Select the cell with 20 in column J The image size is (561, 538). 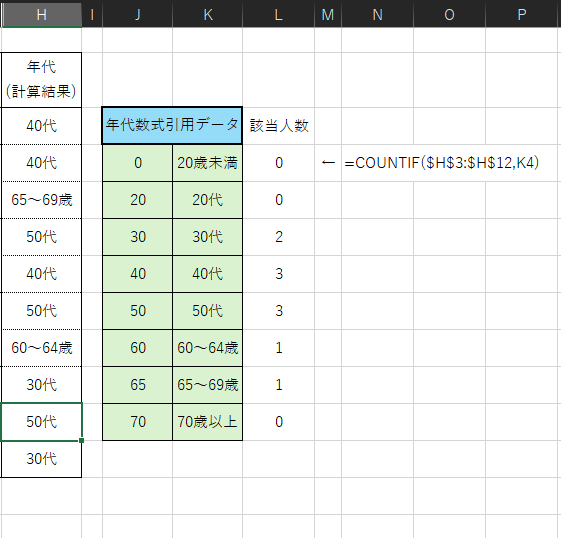tap(137, 200)
